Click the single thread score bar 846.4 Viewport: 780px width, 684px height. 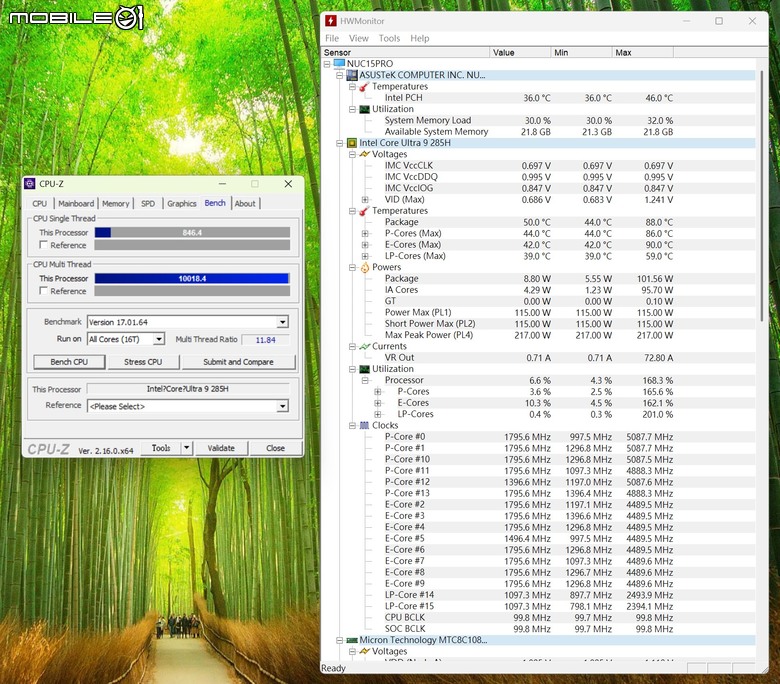click(x=192, y=232)
